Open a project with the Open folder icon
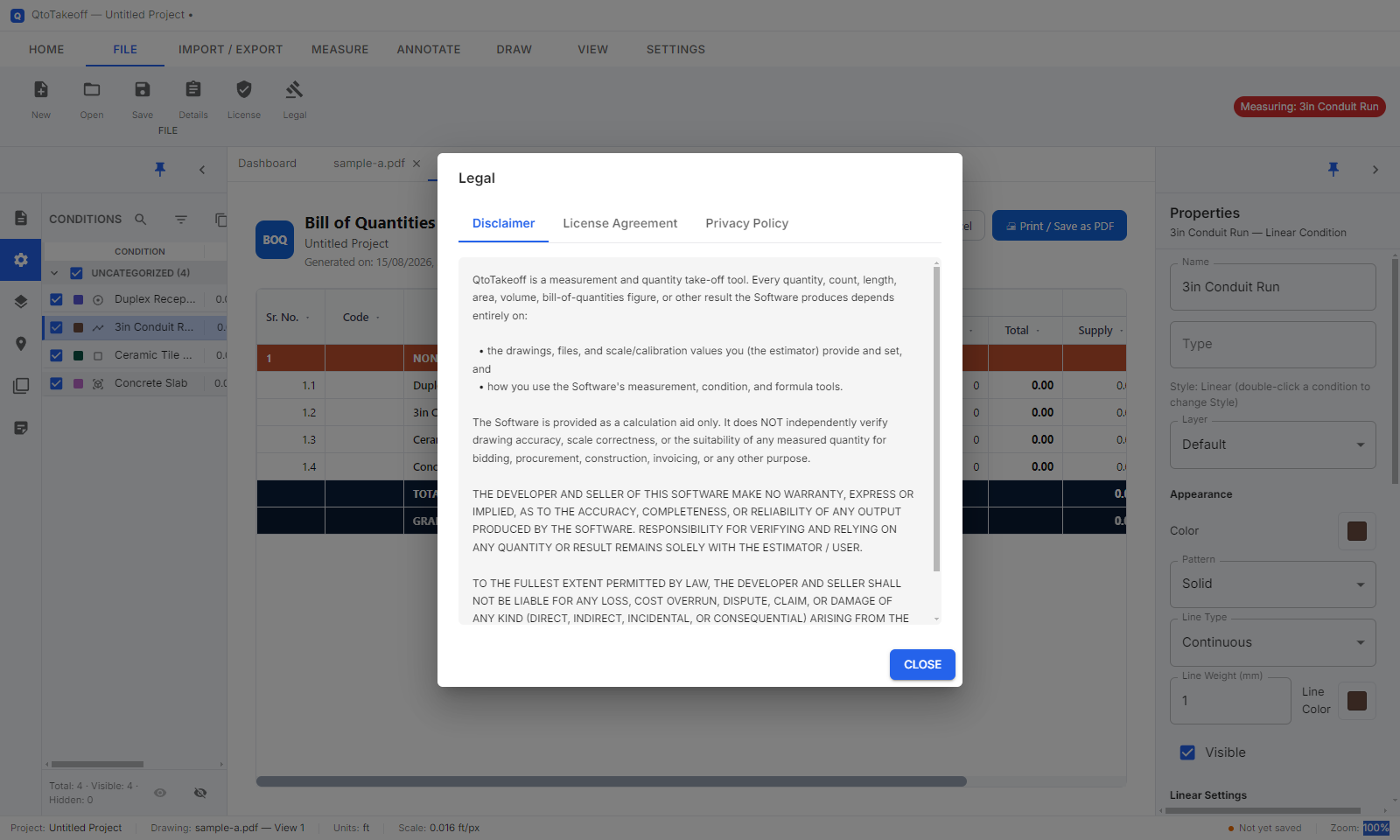 pos(92,89)
